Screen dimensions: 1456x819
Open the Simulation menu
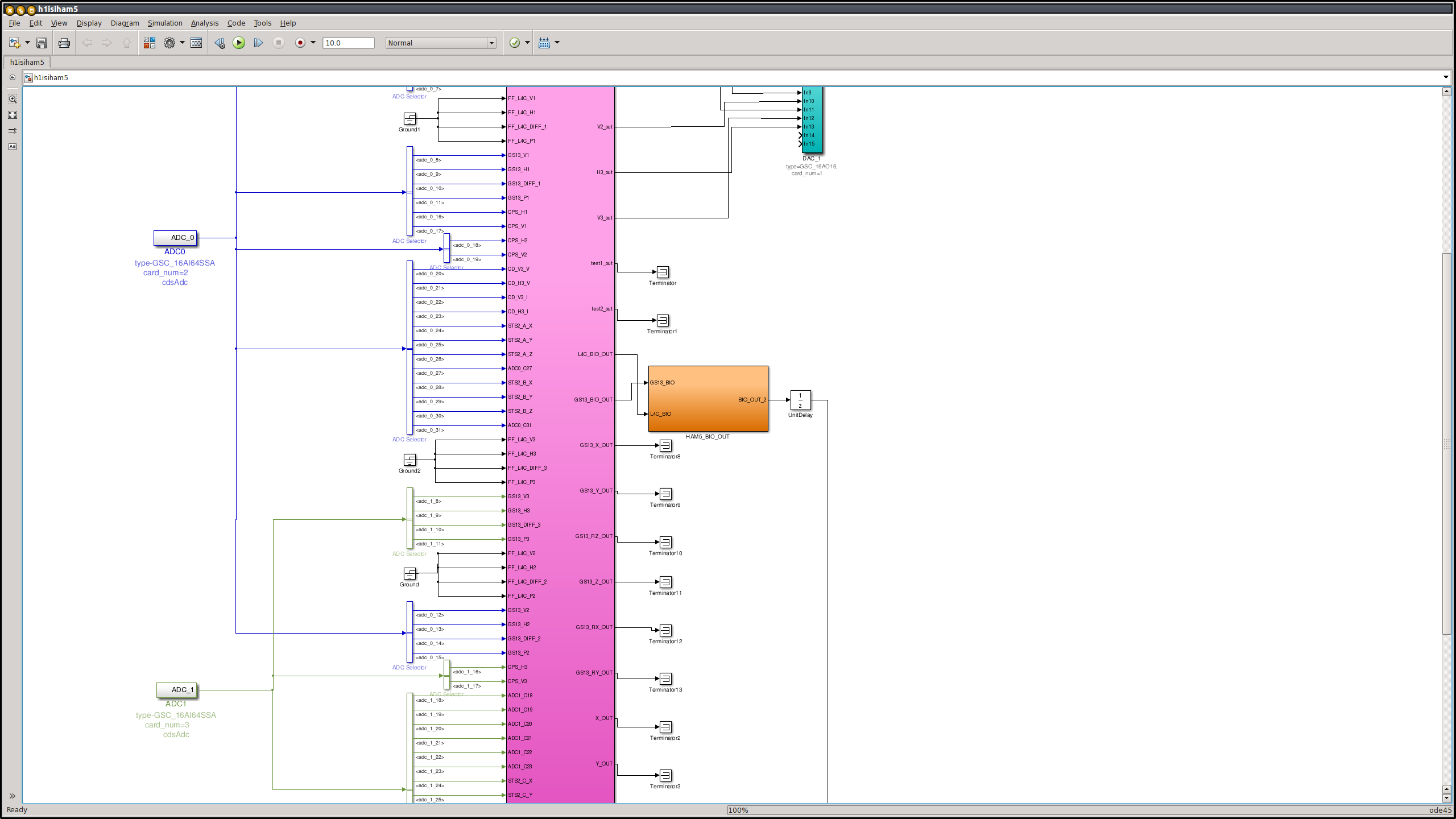pyautogui.click(x=165, y=23)
